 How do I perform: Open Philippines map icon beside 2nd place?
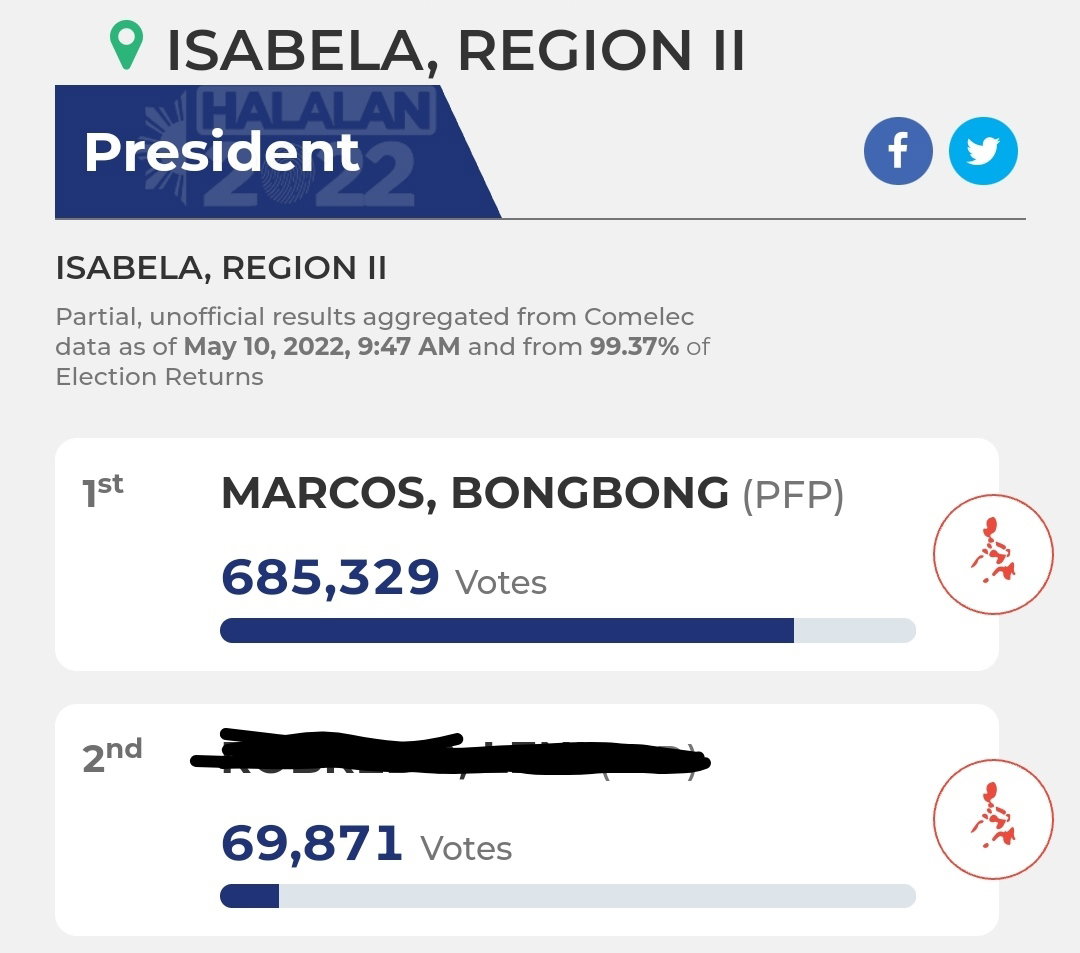point(993,819)
